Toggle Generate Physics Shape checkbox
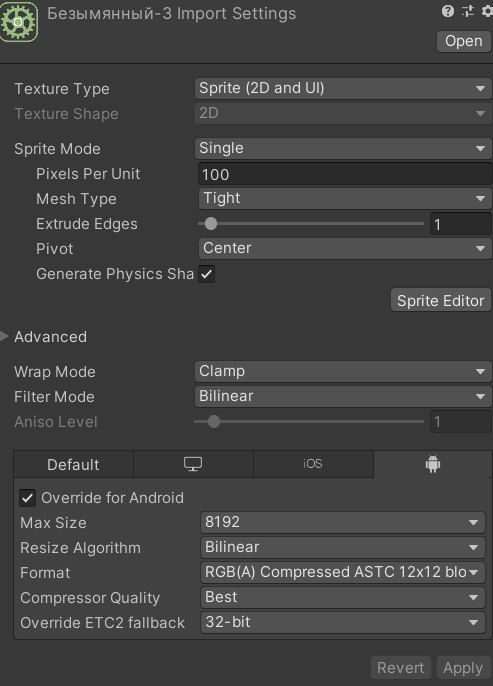 [x=206, y=274]
